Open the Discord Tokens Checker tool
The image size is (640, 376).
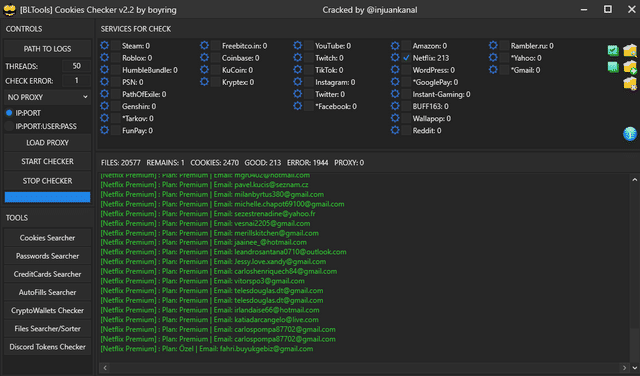point(47,347)
